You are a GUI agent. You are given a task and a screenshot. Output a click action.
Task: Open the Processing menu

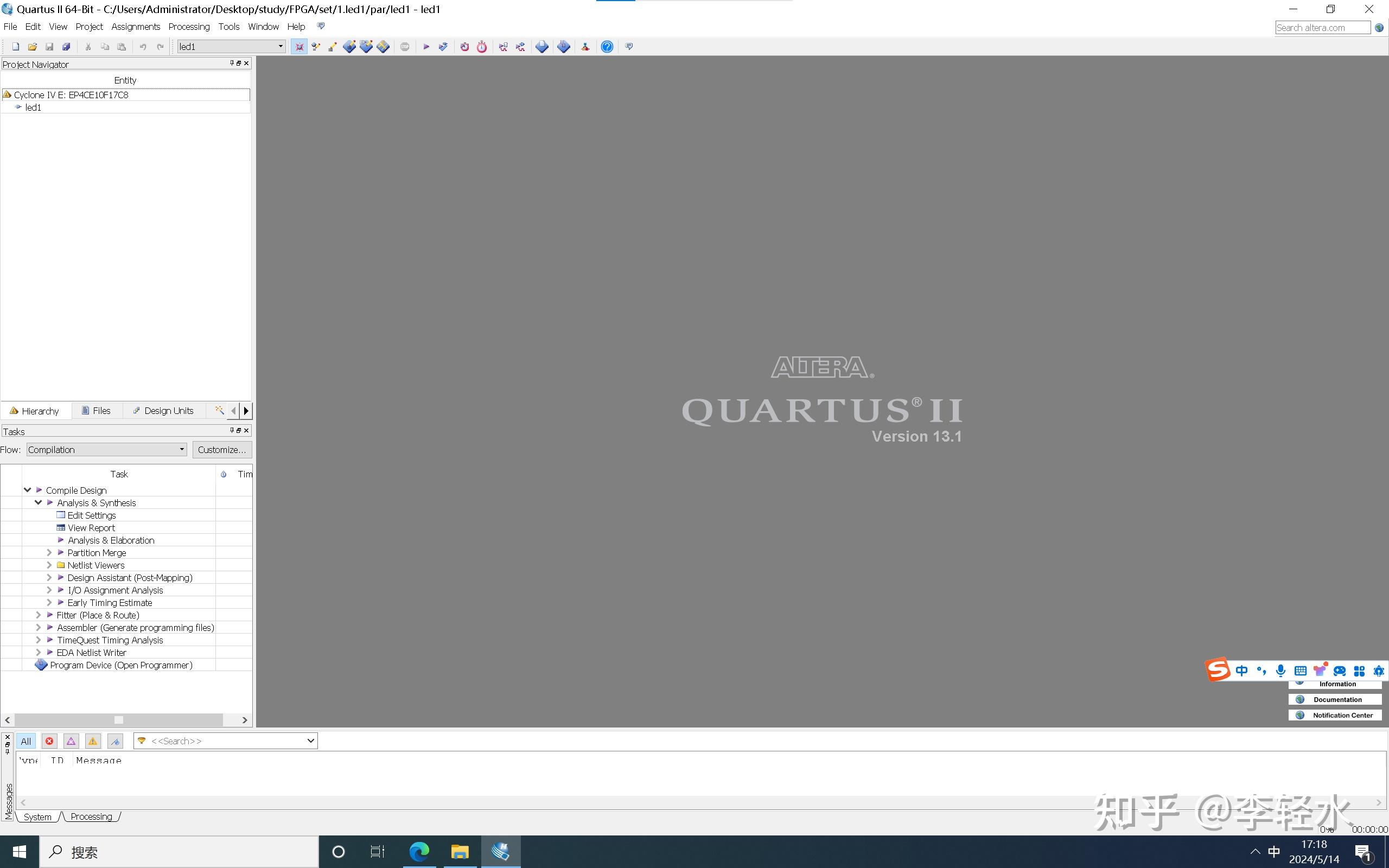coord(189,27)
